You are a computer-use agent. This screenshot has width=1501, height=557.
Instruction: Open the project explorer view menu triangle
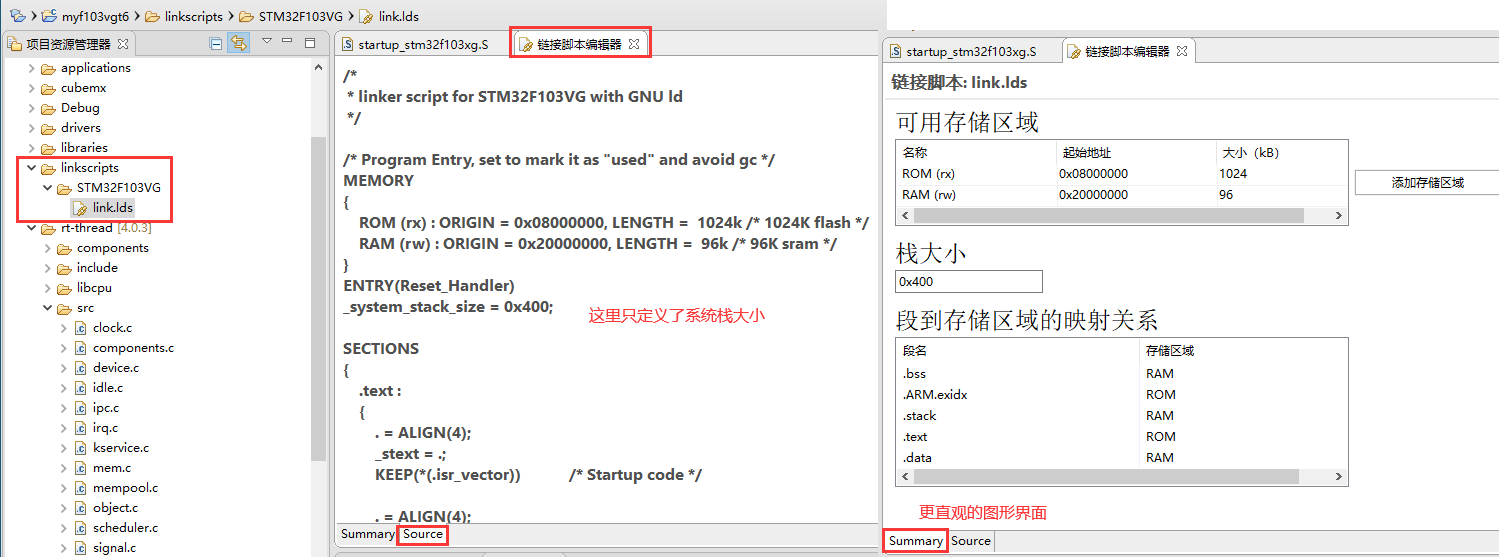[267, 42]
